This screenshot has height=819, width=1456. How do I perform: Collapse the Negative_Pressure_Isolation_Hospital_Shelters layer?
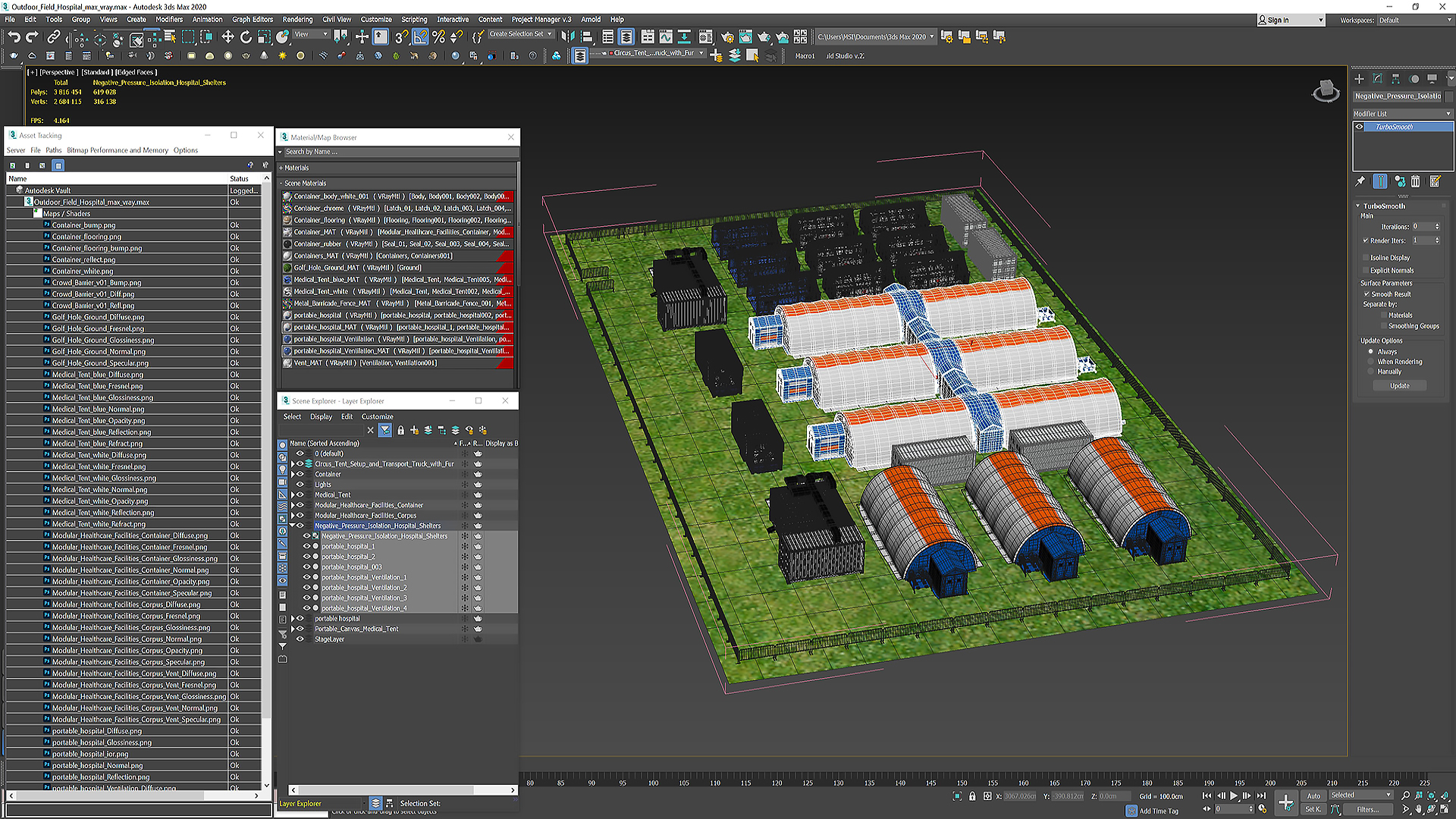click(x=293, y=526)
